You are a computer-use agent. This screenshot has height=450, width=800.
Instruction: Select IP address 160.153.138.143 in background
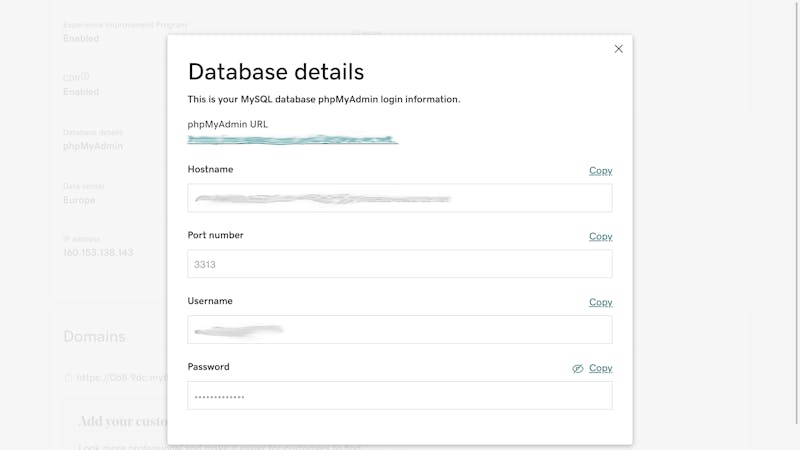coord(98,253)
